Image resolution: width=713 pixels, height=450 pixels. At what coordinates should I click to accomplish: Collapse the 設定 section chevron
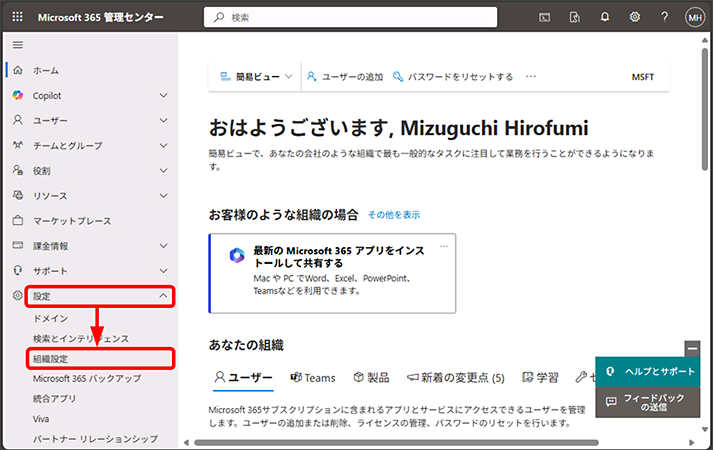[163, 296]
